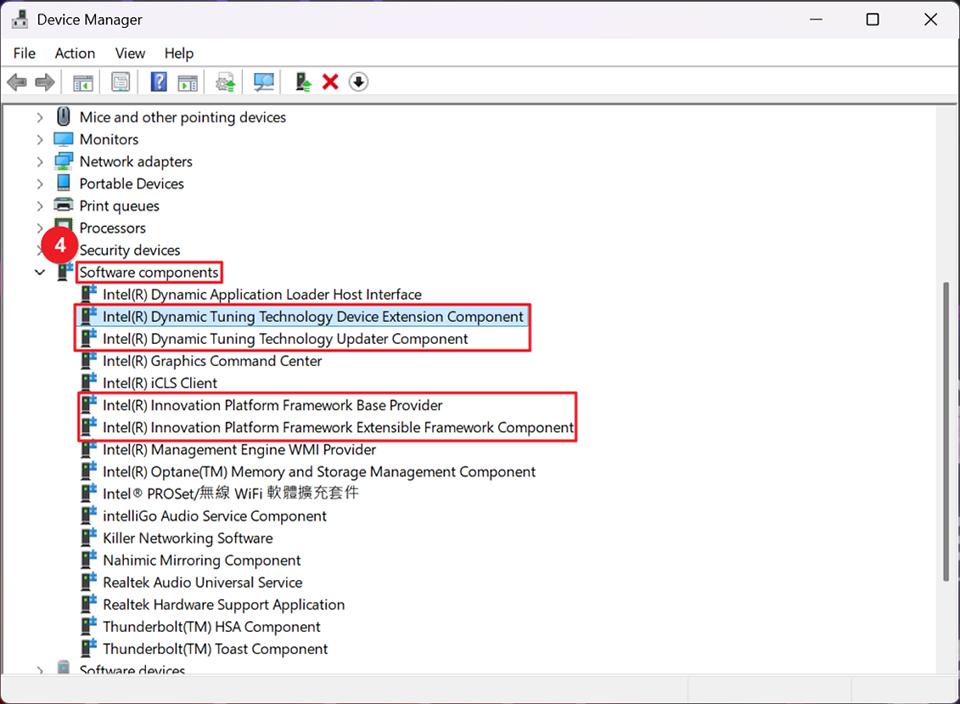Viewport: 960px width, 704px height.
Task: Close the Device Manager window
Action: (x=931, y=20)
